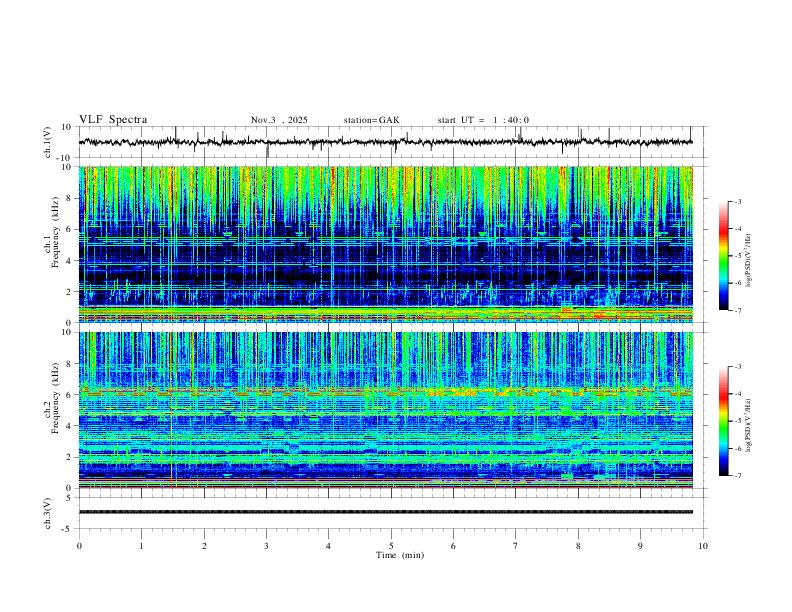Image resolution: width=792 pixels, height=612 pixels.
Task: Click the "ch.3(V)" axis label
Action: [x=48, y=513]
